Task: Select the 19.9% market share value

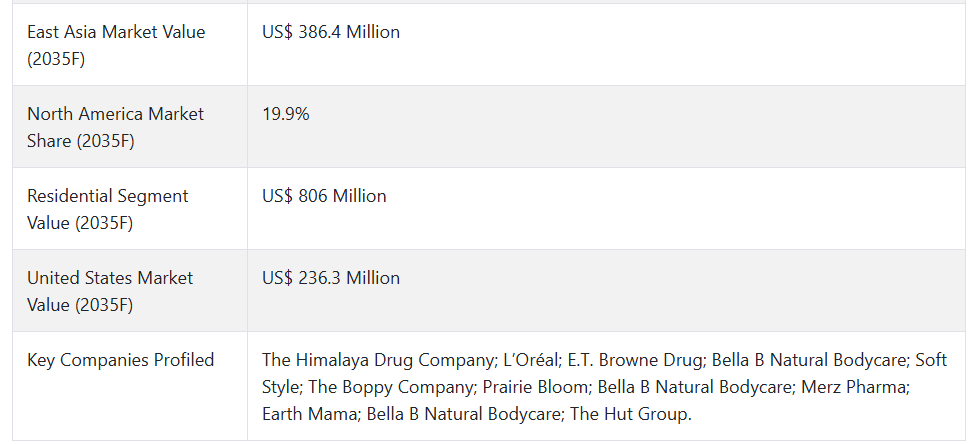Action: (x=285, y=114)
